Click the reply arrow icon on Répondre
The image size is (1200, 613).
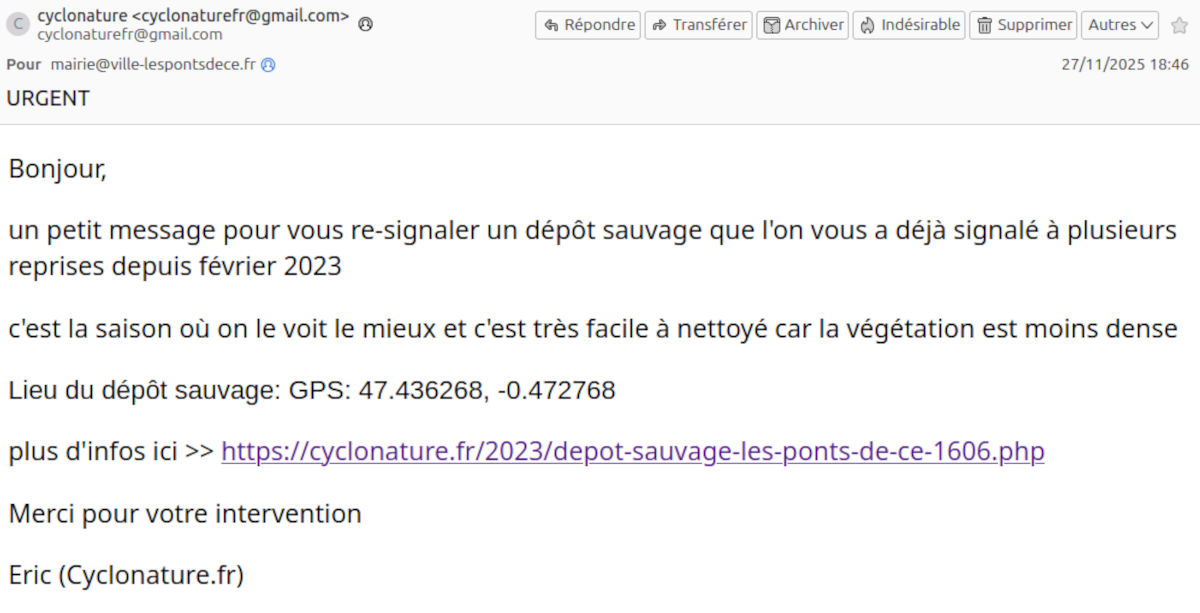551,25
